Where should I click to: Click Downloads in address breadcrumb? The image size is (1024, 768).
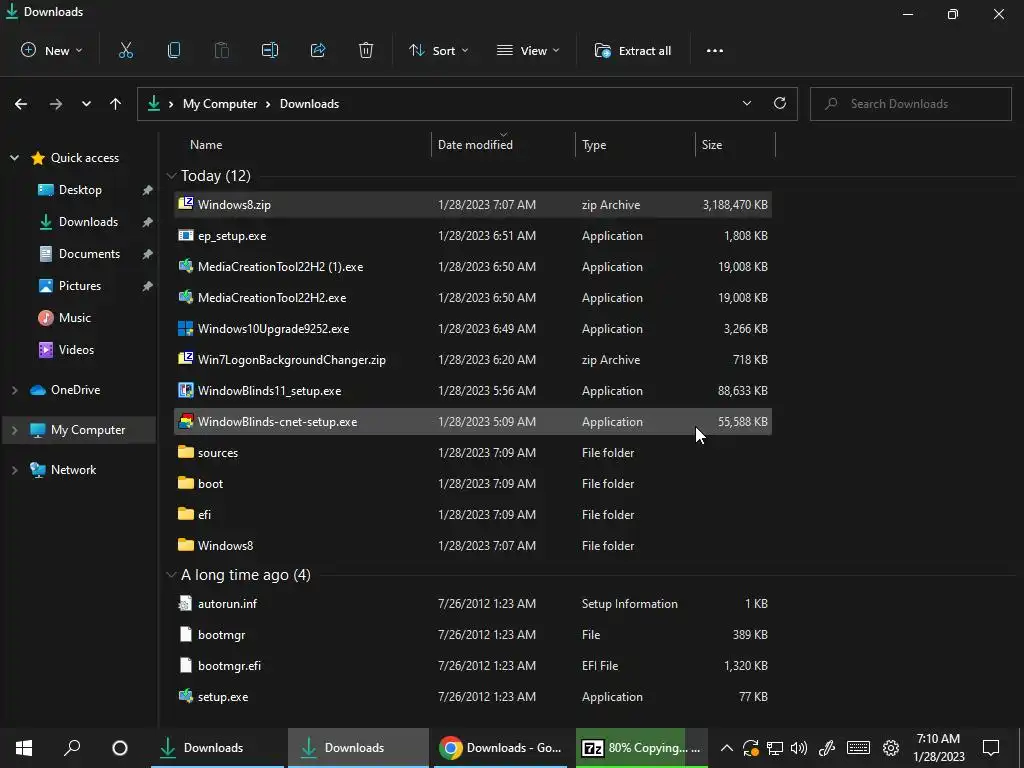[309, 104]
